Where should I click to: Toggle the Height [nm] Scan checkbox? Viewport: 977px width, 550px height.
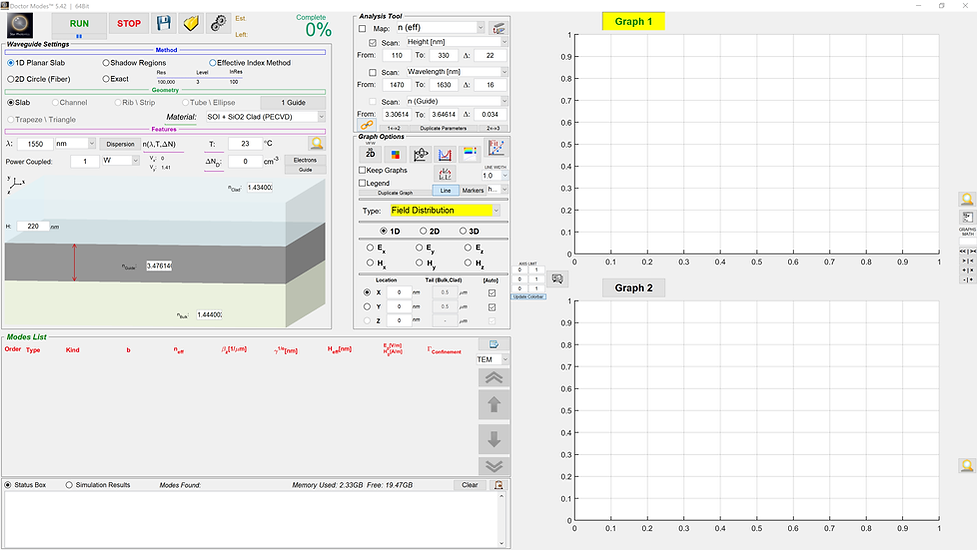click(x=373, y=43)
